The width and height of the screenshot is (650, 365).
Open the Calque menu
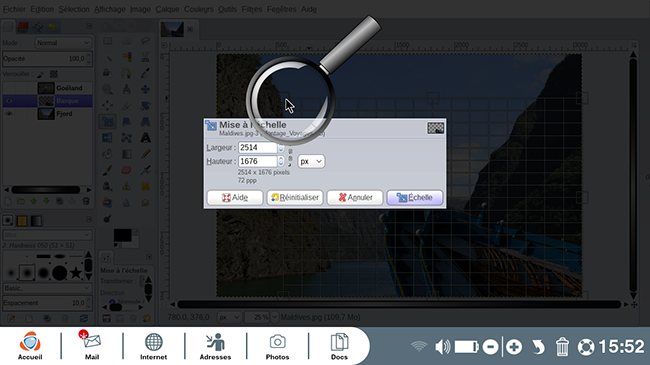coord(167,9)
